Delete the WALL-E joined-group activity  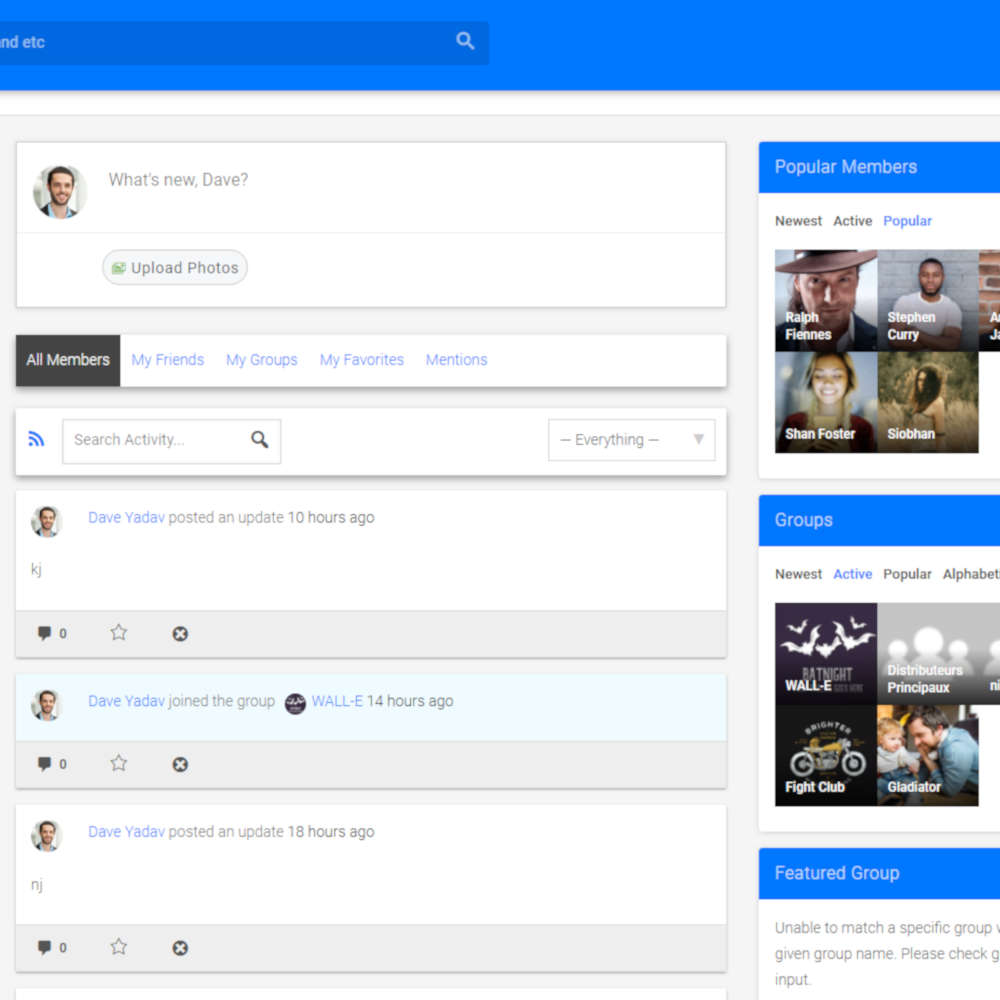(x=180, y=764)
